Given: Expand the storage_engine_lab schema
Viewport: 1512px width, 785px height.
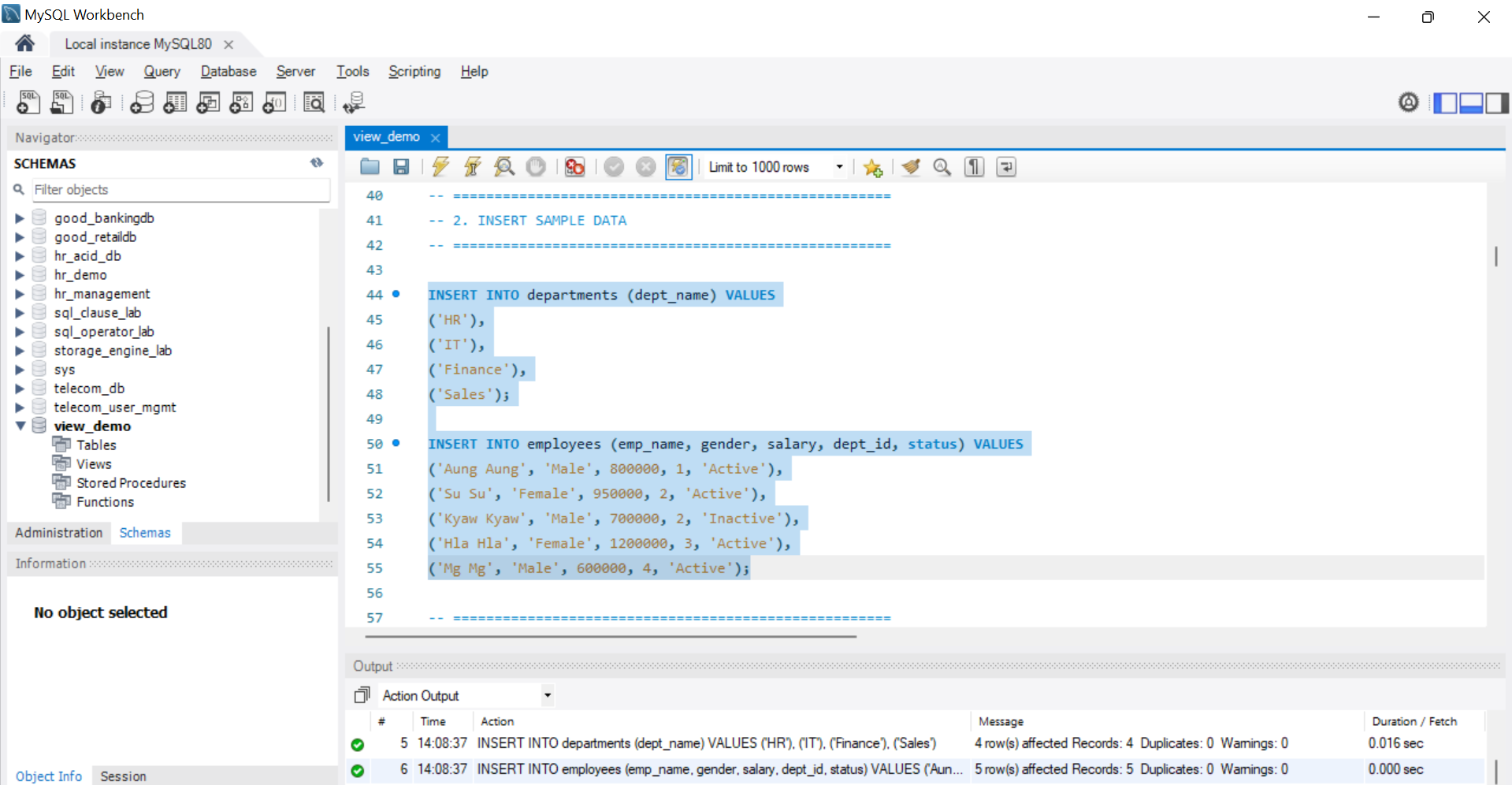Looking at the screenshot, I should click(20, 350).
